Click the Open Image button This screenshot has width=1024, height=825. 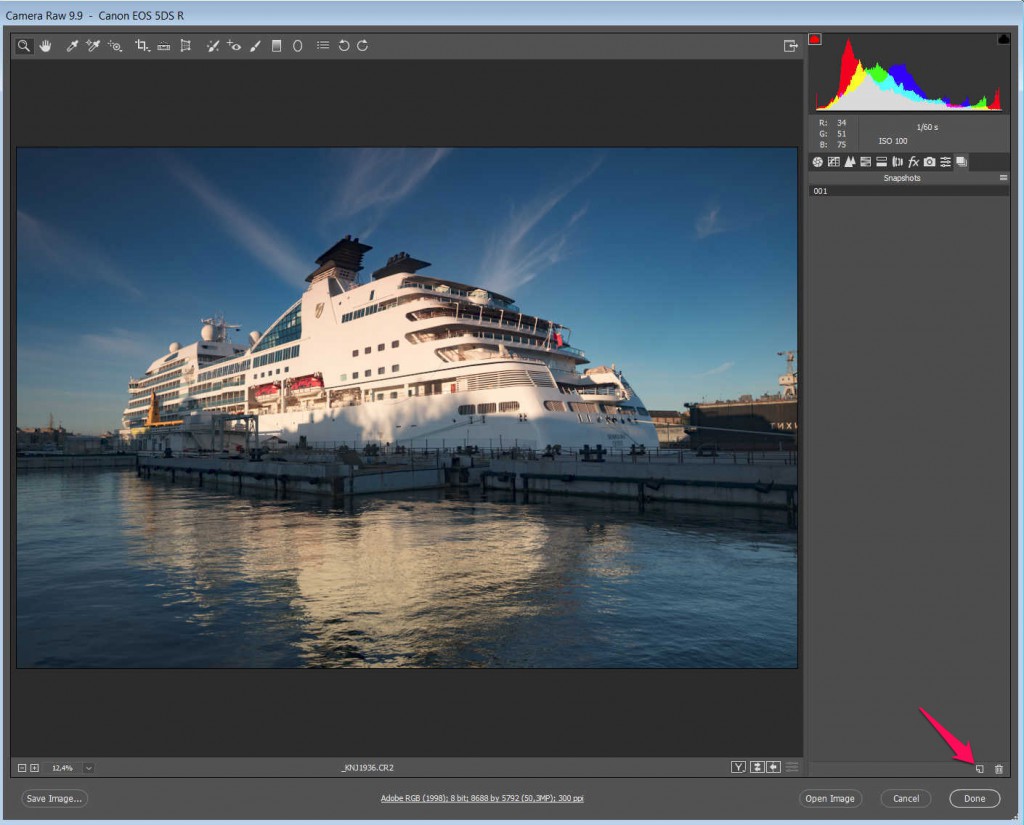click(830, 798)
